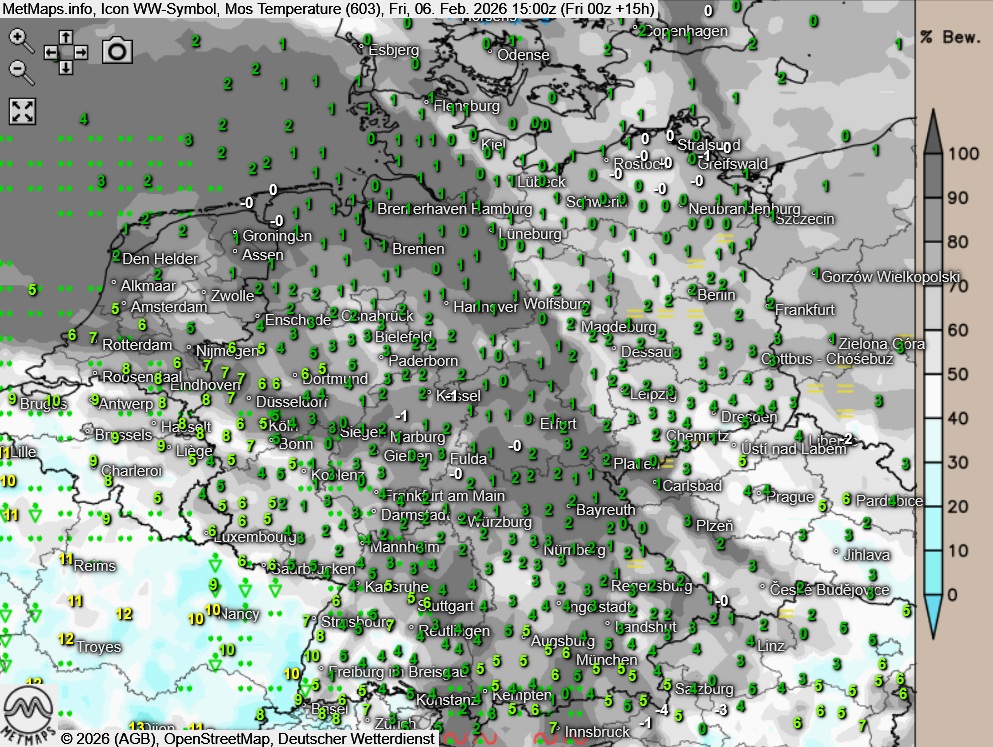Click the Troyes city label
Screen dimensions: 993x747
[x=98, y=647]
